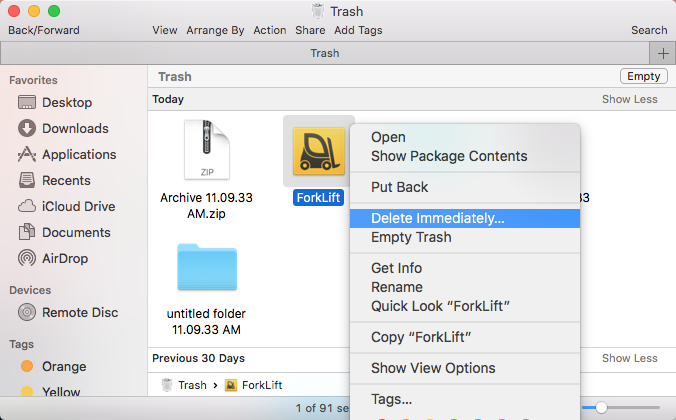676x420 pixels.
Task: Click the ForkLift icon in path bar
Action: coord(231,385)
